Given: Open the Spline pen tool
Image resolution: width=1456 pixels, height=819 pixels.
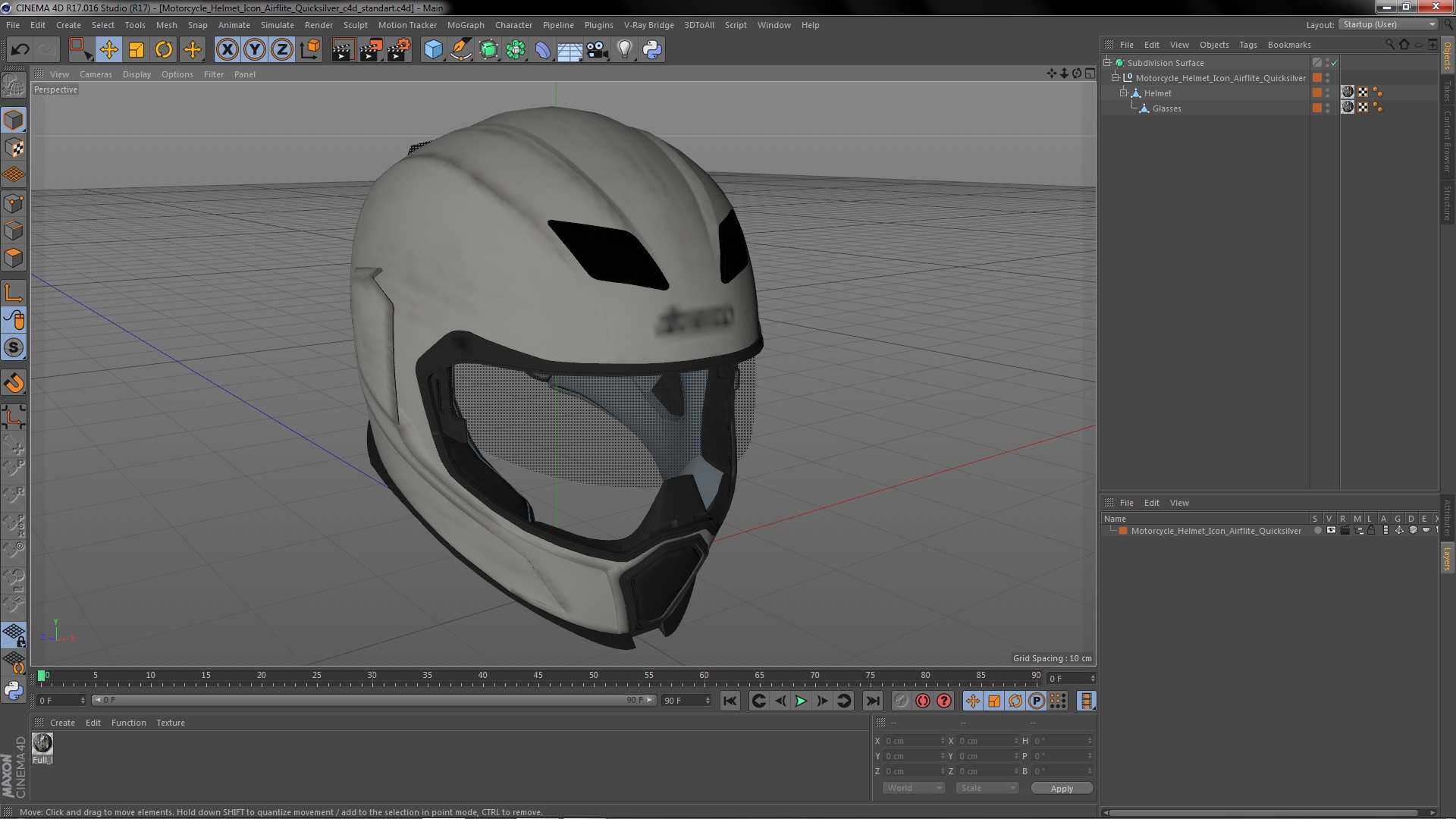Looking at the screenshot, I should pos(460,50).
